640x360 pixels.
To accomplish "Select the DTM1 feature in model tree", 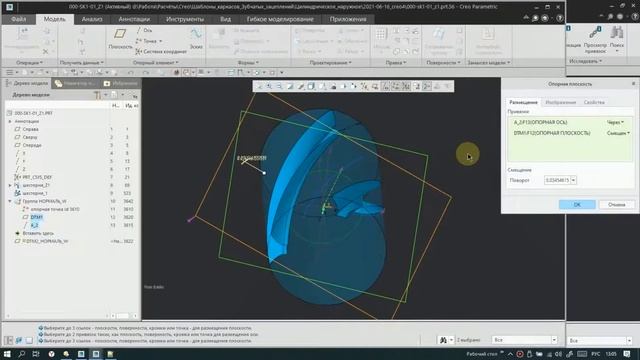I will click(x=36, y=217).
